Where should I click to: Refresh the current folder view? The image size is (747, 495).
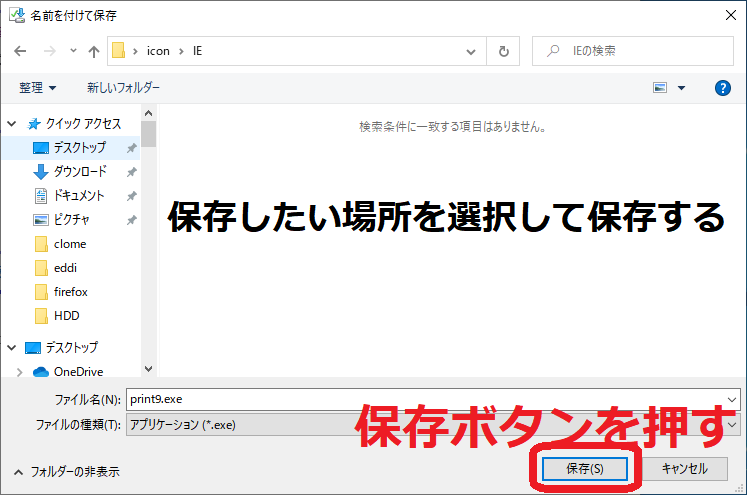(504, 51)
